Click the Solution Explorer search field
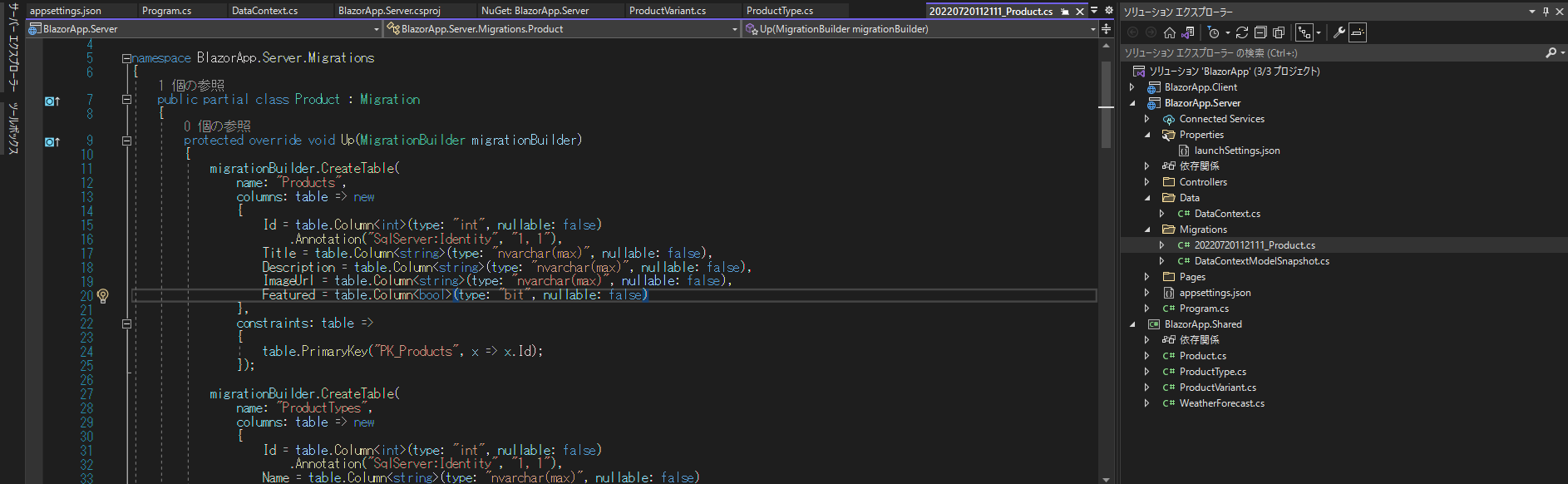1568x484 pixels. (1333, 52)
